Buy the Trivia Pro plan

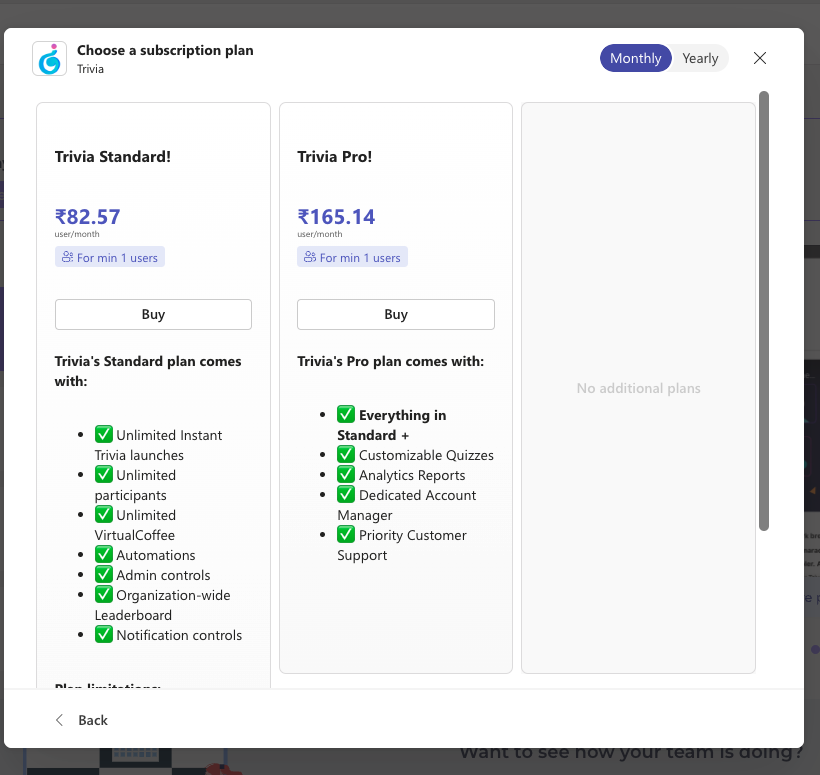point(395,314)
